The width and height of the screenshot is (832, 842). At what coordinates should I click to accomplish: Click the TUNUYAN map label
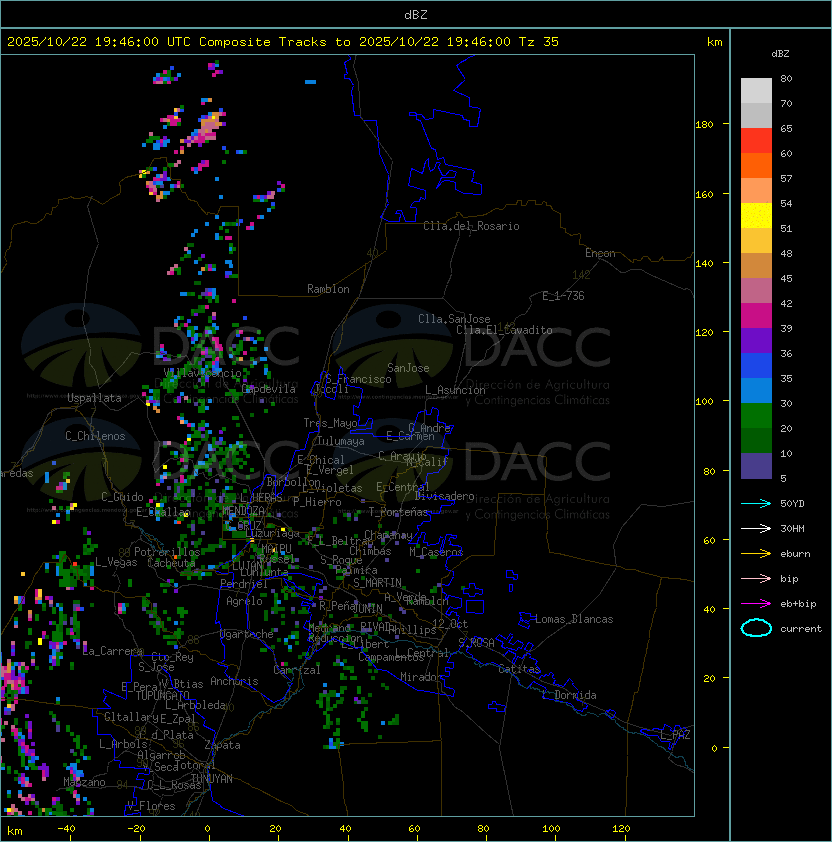coord(212,779)
